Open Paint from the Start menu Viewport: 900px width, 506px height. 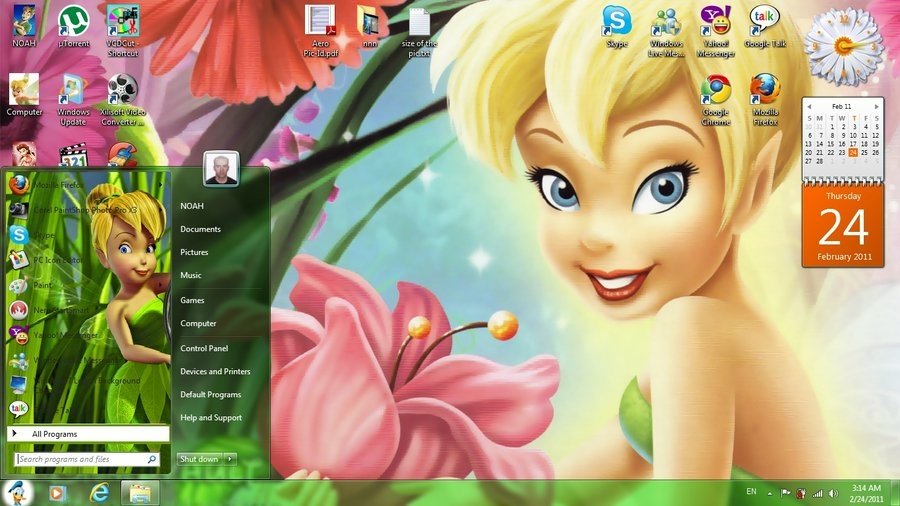point(86,285)
